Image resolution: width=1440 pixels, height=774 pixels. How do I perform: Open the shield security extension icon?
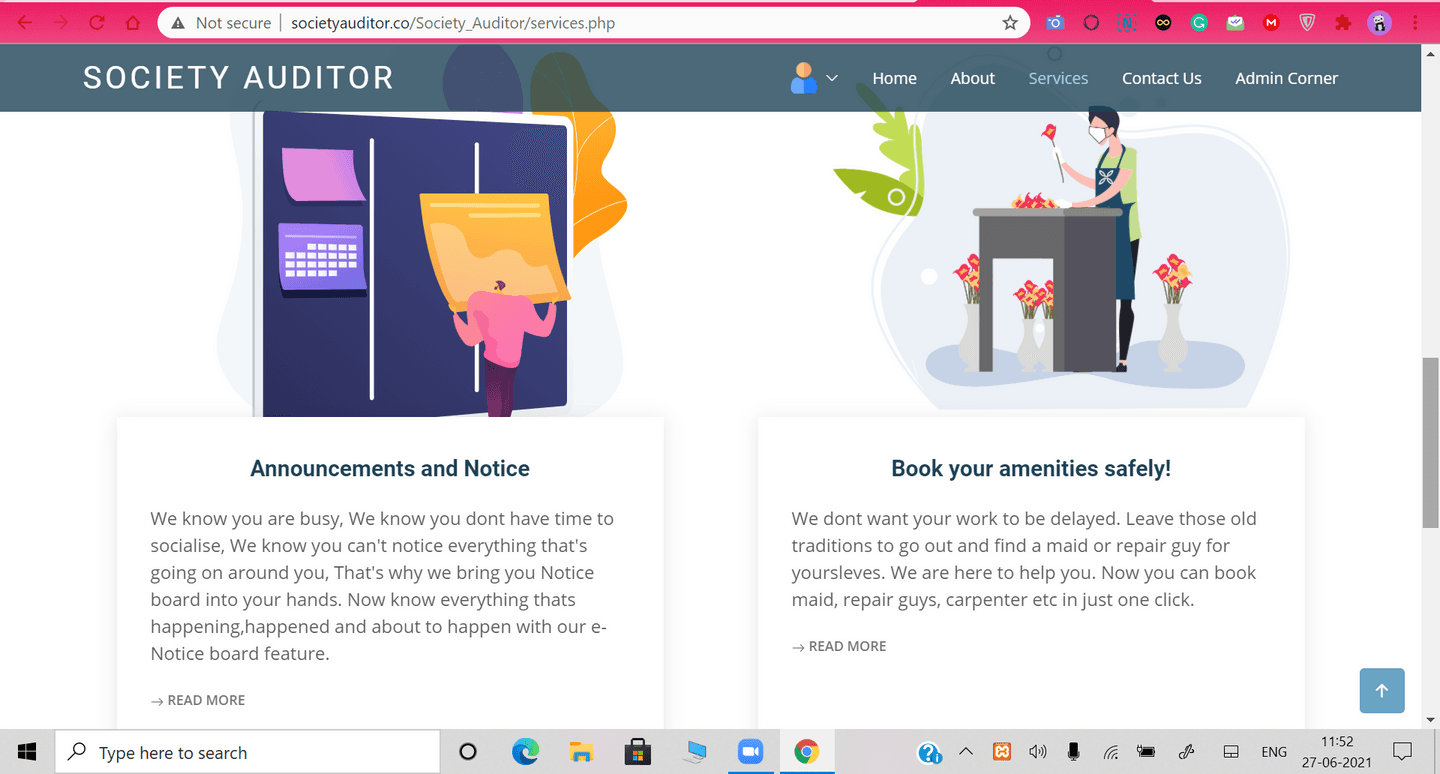[1307, 22]
